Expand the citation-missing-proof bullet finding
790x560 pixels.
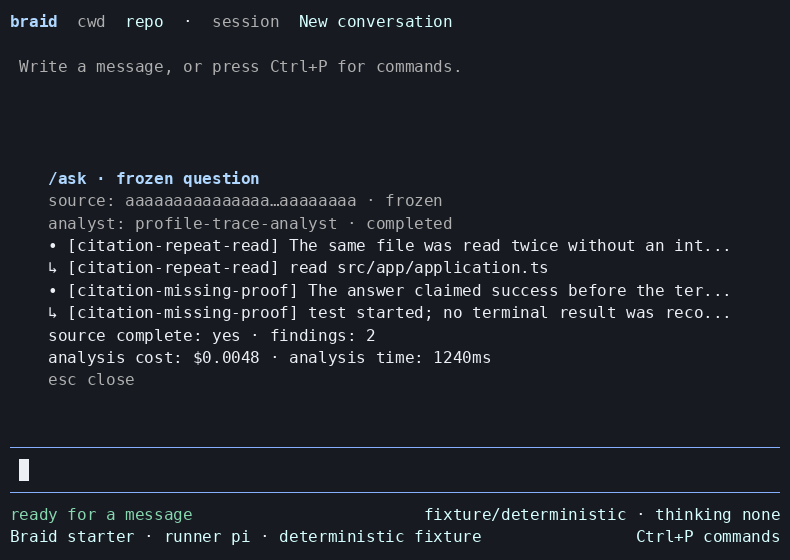click(389, 290)
